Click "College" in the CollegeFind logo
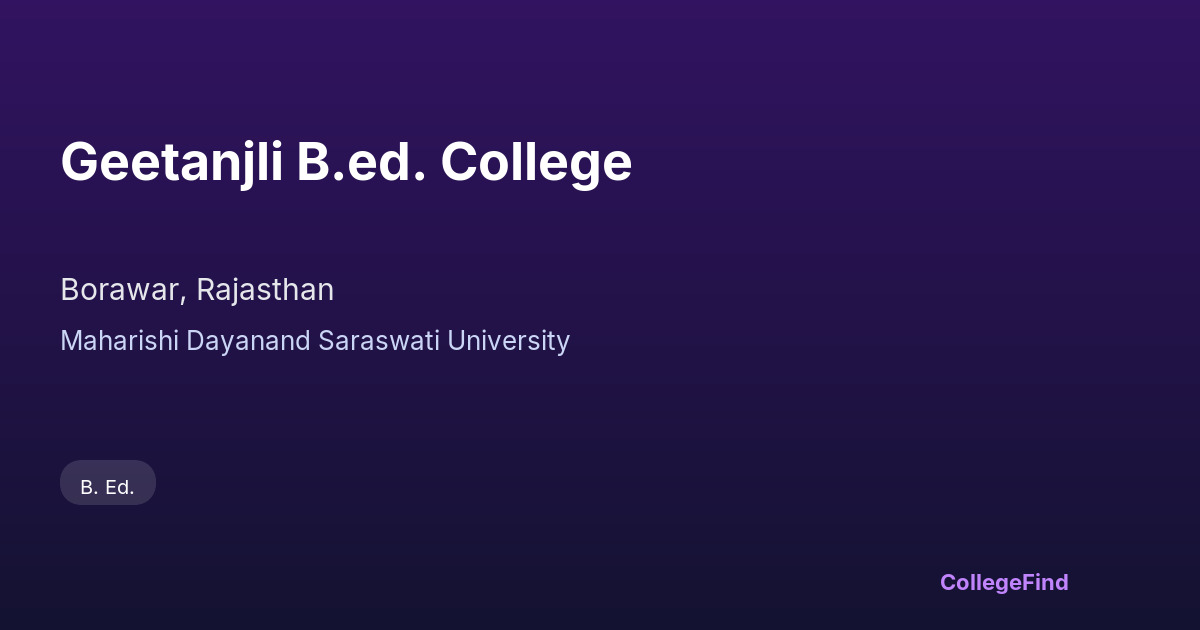1200x630 pixels. (981, 582)
